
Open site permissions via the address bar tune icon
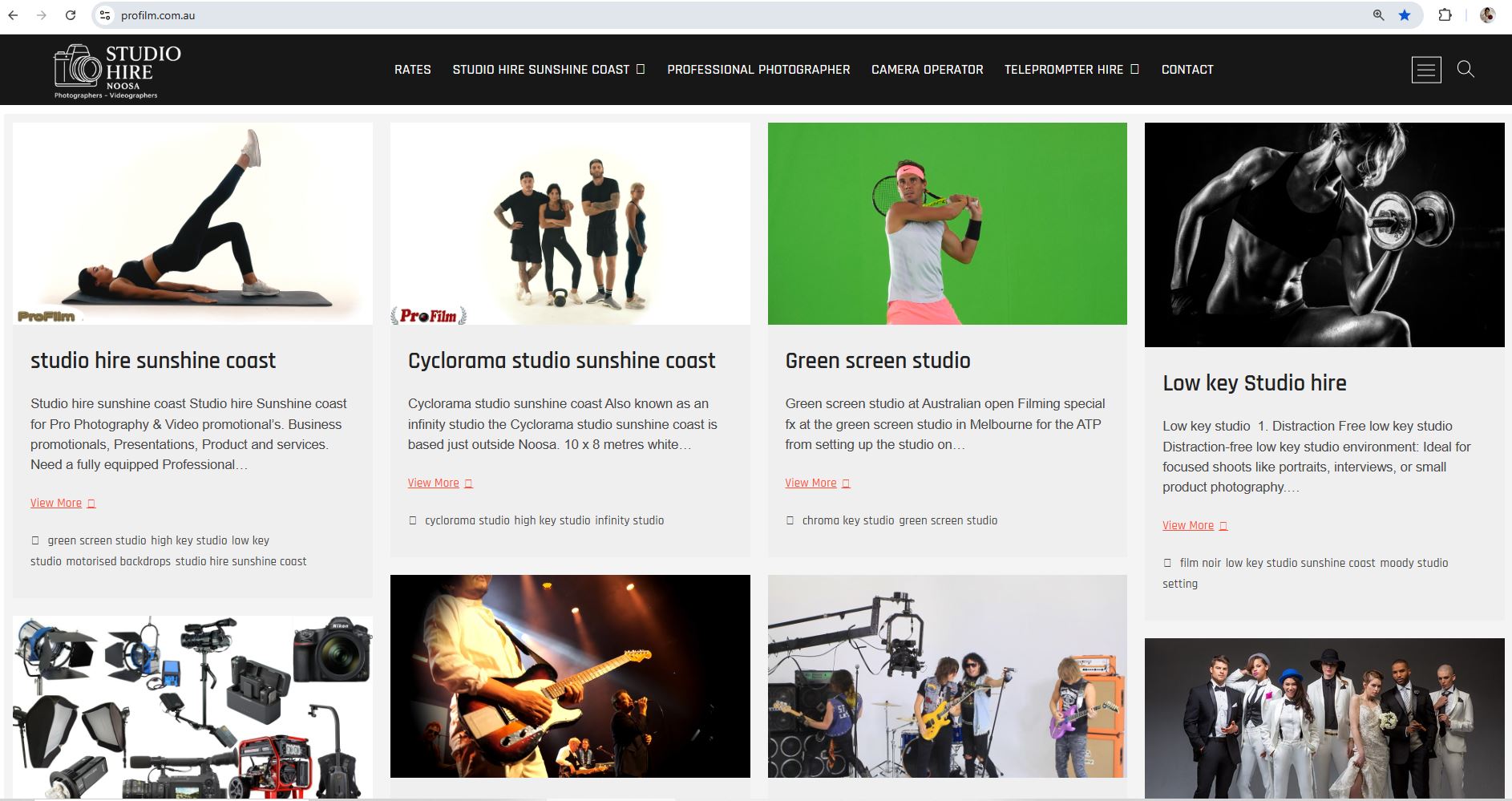104,14
